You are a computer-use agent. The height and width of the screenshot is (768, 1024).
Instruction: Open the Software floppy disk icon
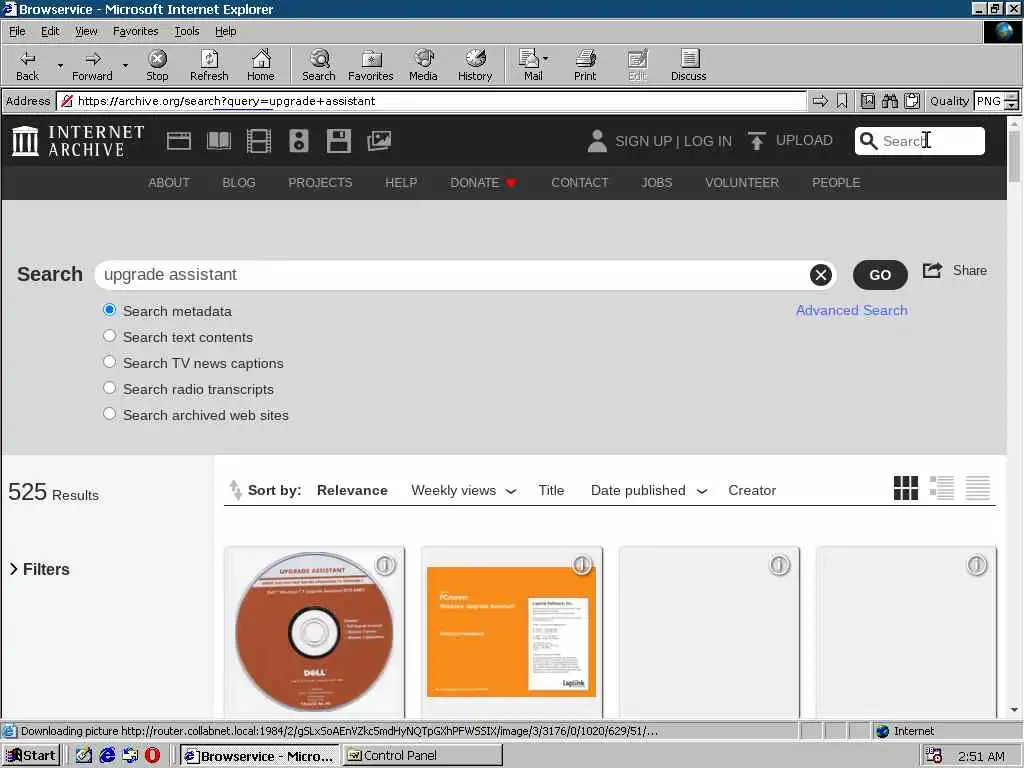click(338, 141)
